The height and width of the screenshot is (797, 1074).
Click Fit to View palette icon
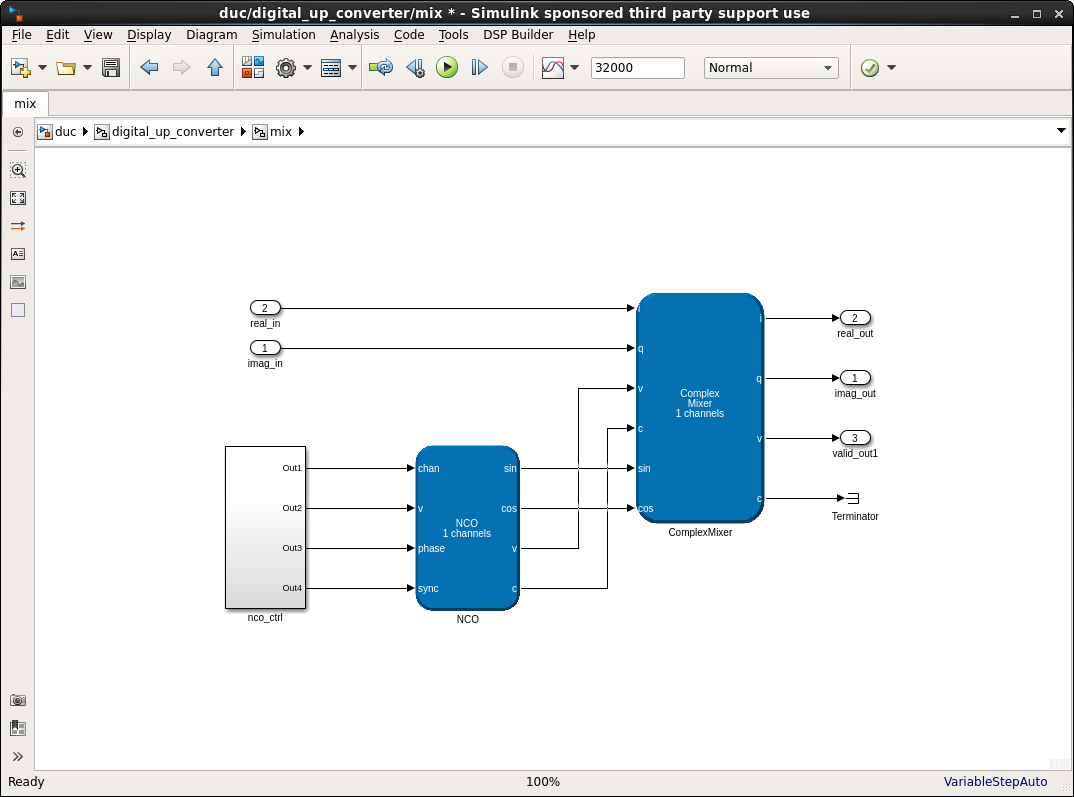pos(18,198)
